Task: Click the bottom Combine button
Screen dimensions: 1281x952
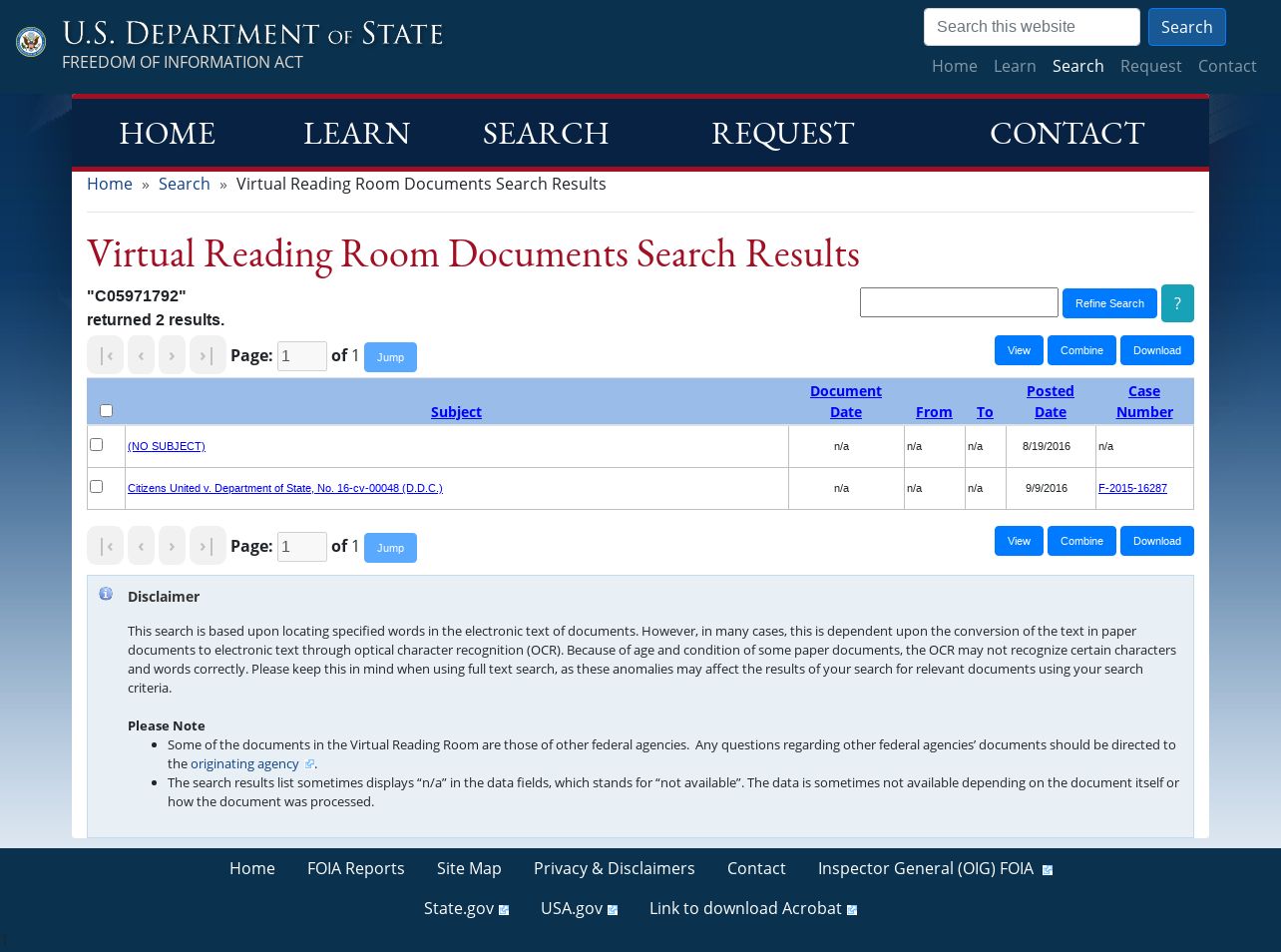Action: (x=1081, y=541)
